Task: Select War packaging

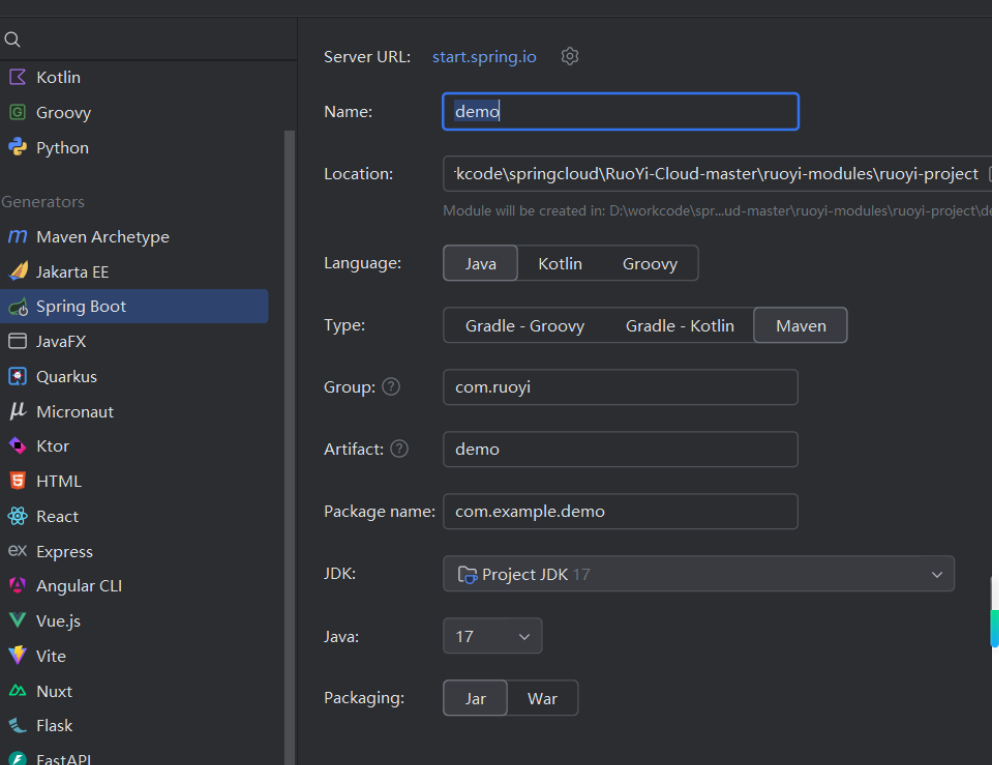Action: [542, 698]
